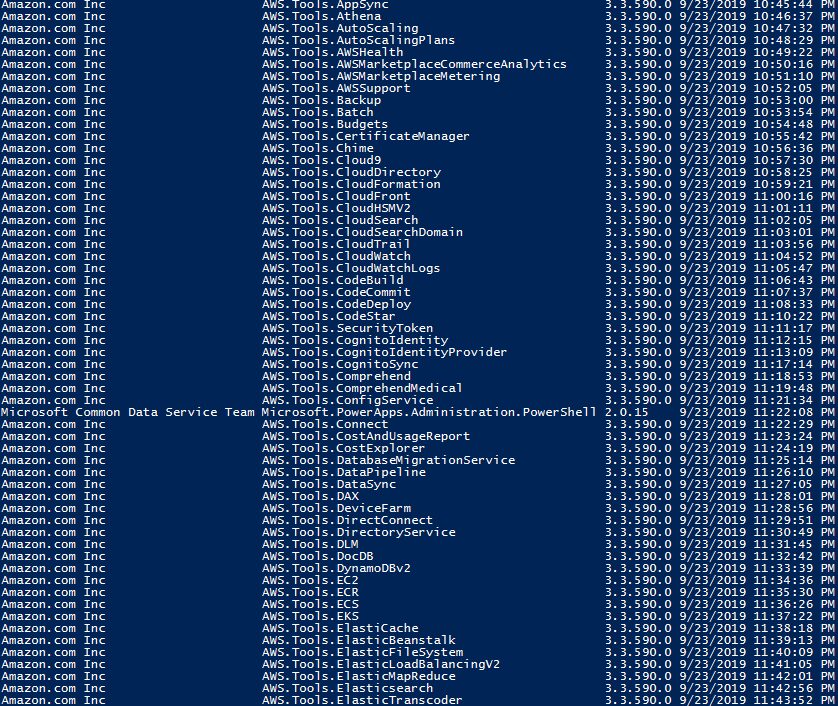This screenshot has width=838, height=706.
Task: Select the AWS.Tools.SecurityToken module name
Action: (x=347, y=328)
